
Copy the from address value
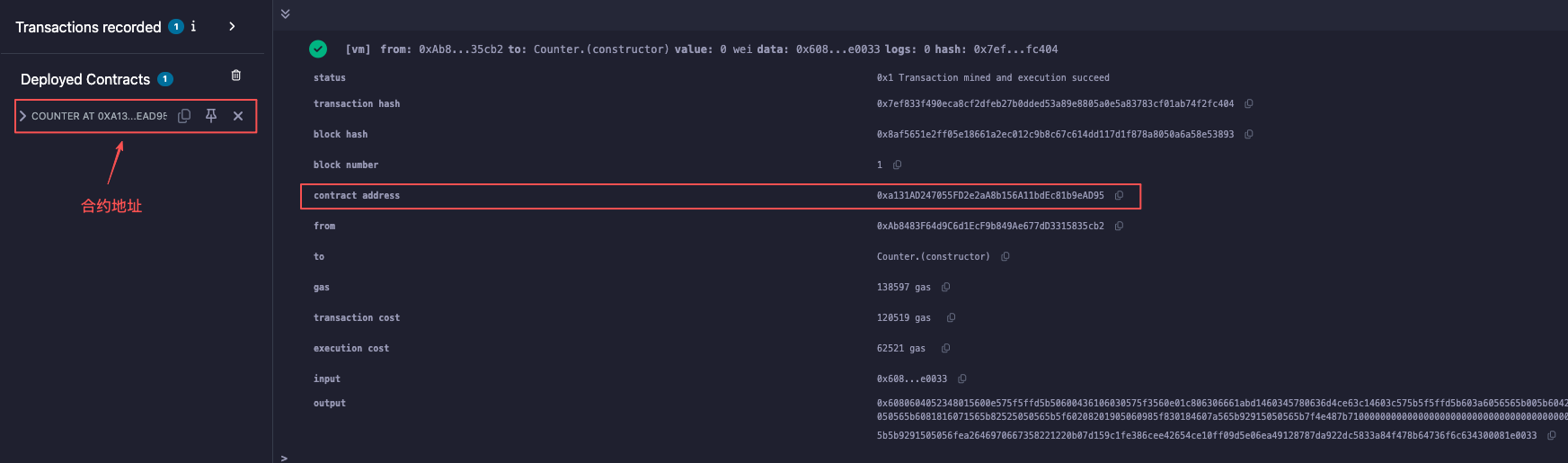tap(1120, 227)
